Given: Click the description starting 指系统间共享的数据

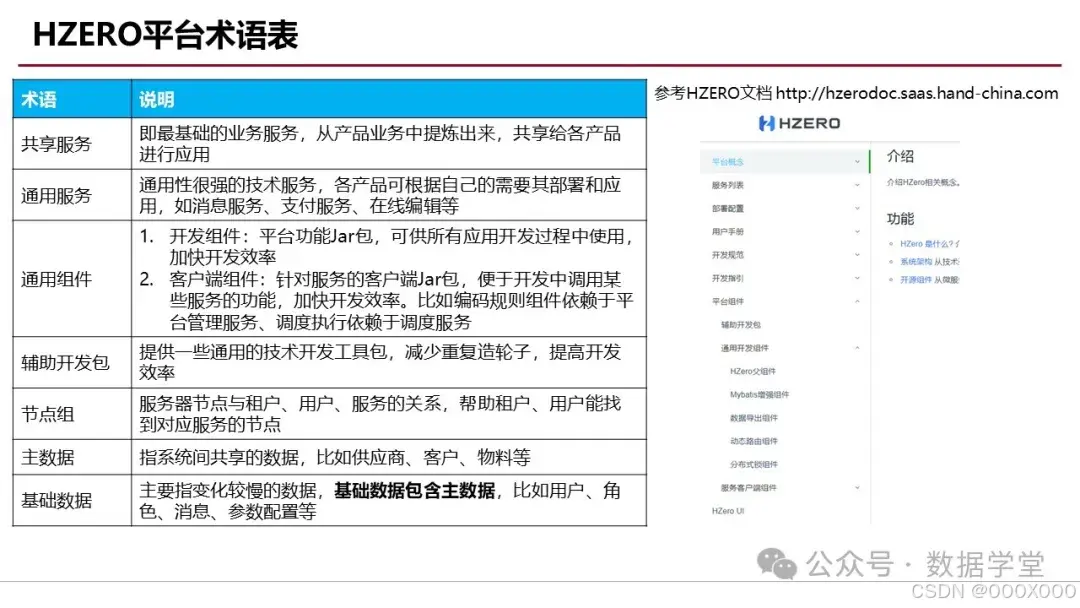Looking at the screenshot, I should click(335, 457).
